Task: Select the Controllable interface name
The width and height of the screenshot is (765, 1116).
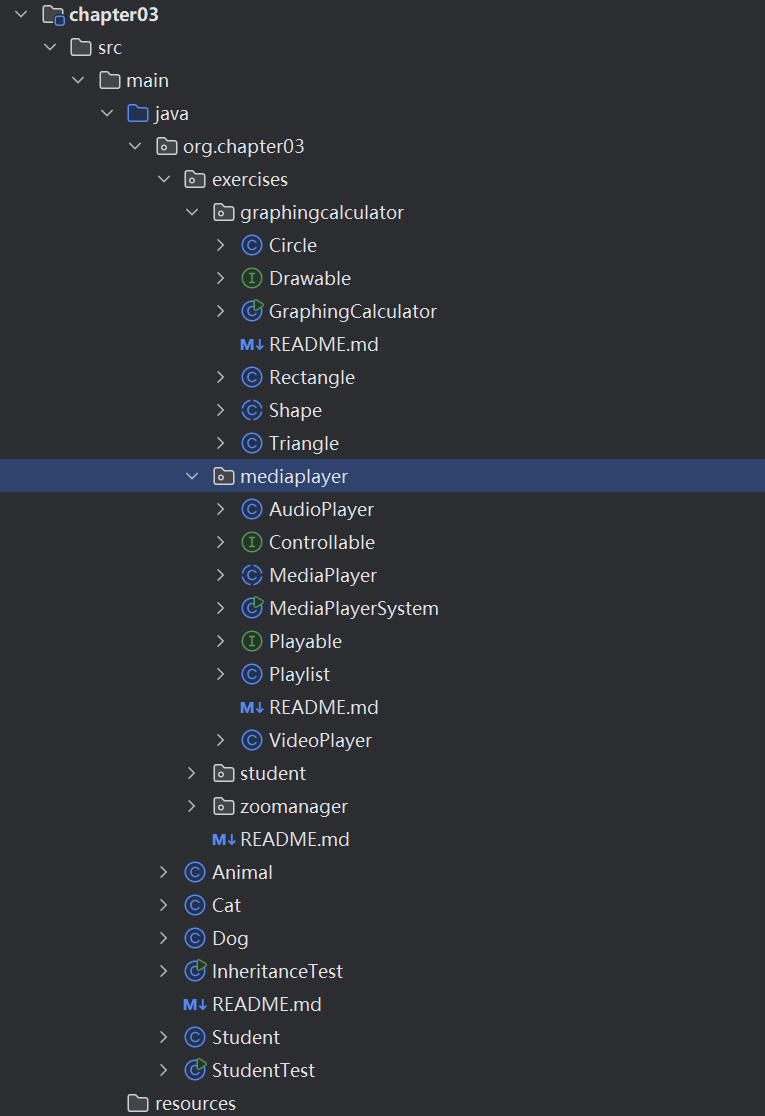Action: [x=322, y=542]
